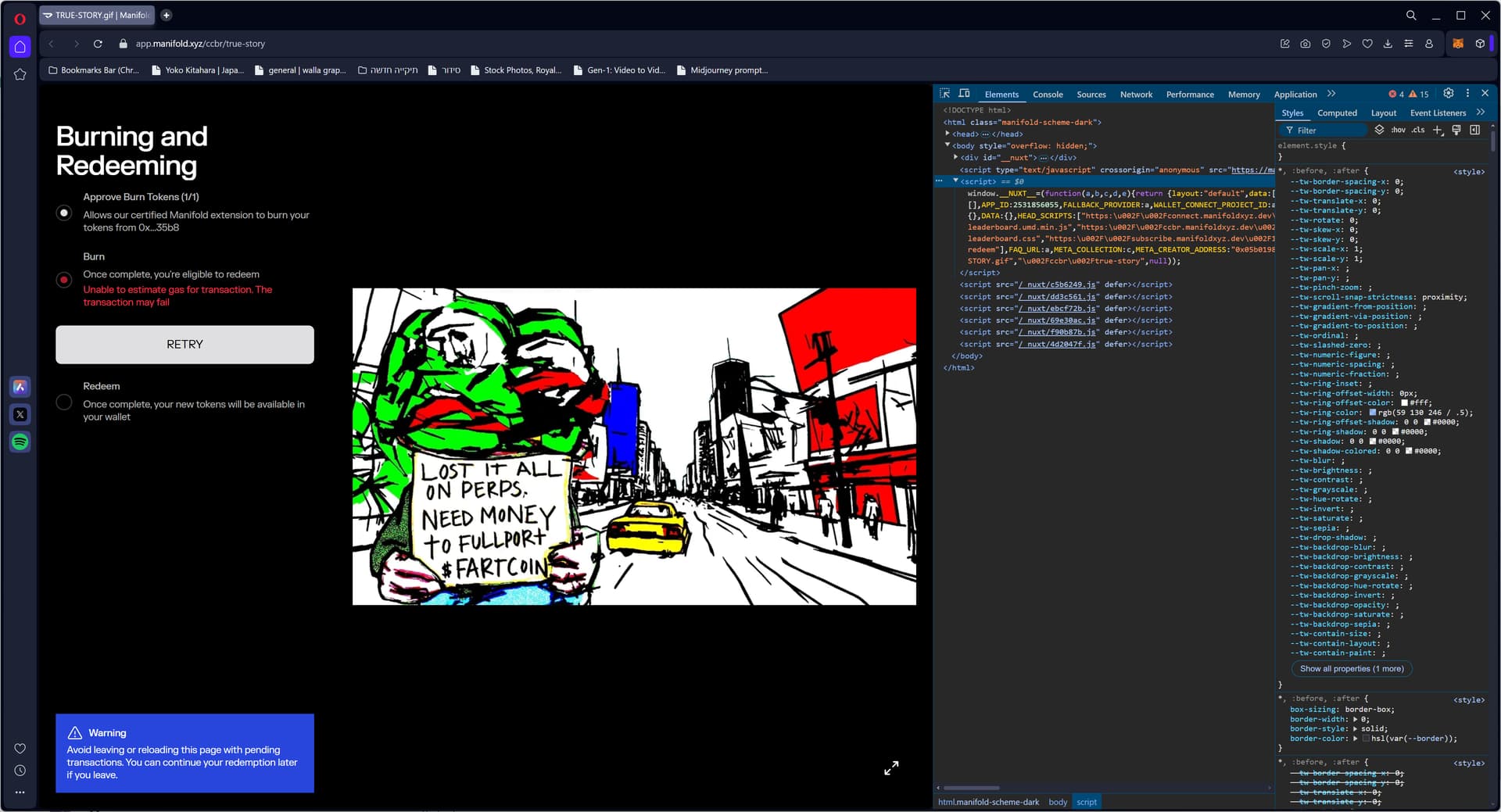Screen dimensions: 1501x812
Task: Toggle the DevTools device toolbar icon
Action: [964, 93]
